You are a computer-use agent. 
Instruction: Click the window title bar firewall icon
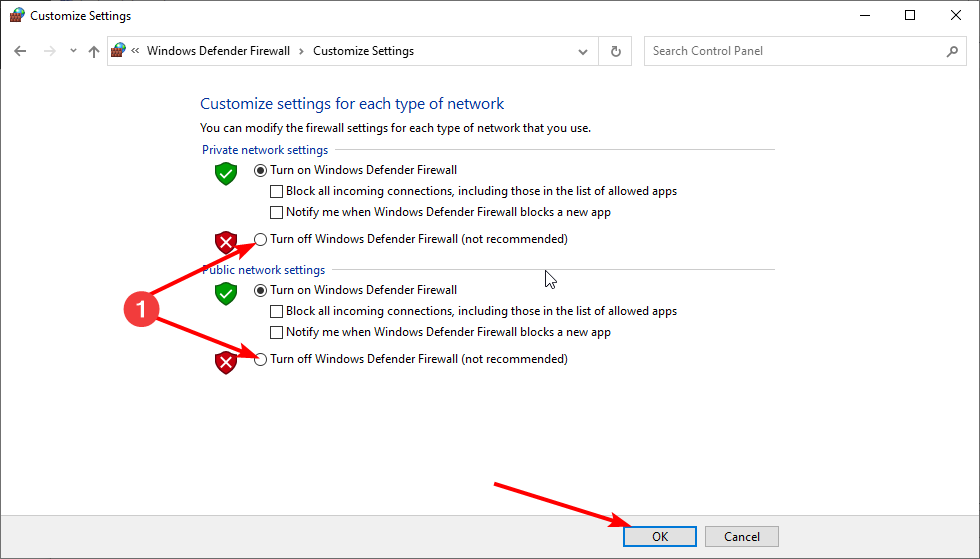pos(17,15)
